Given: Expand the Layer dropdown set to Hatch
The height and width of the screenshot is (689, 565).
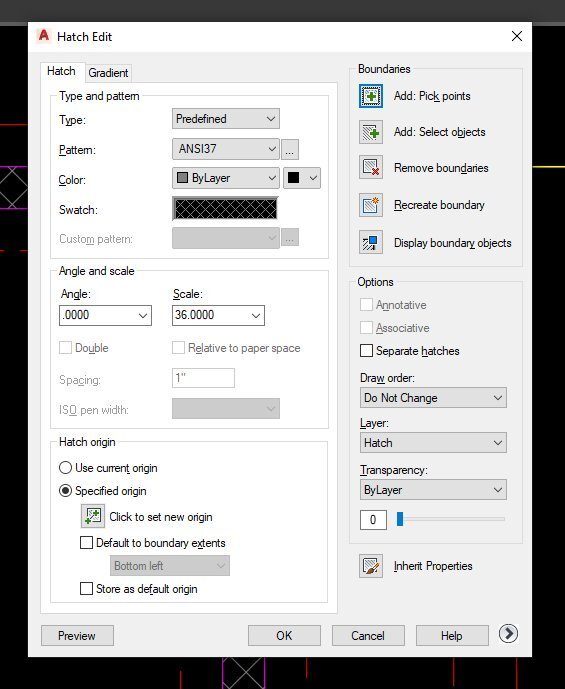Looking at the screenshot, I should point(433,442).
